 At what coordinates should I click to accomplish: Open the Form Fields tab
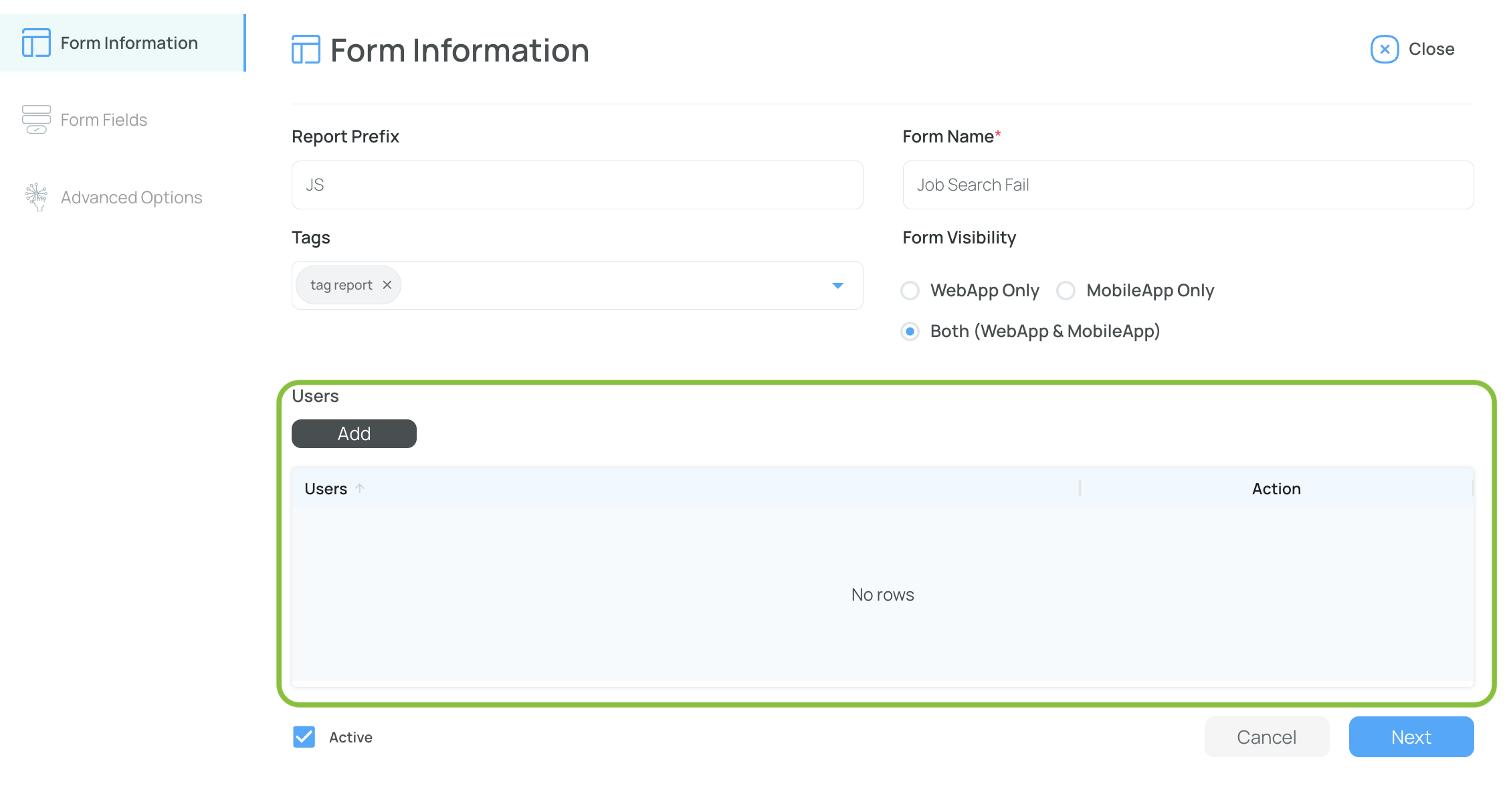point(104,120)
